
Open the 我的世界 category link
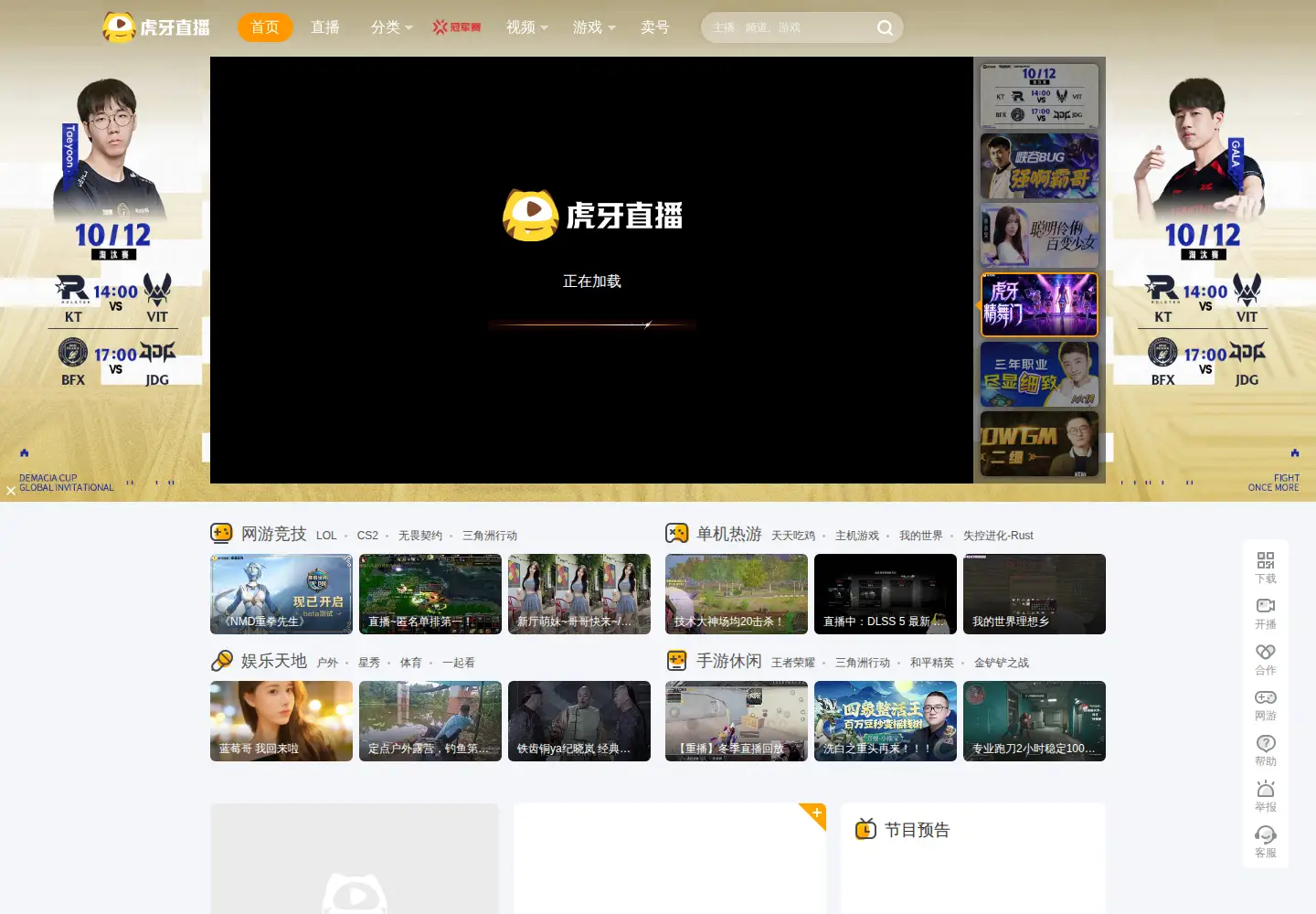pos(920,536)
